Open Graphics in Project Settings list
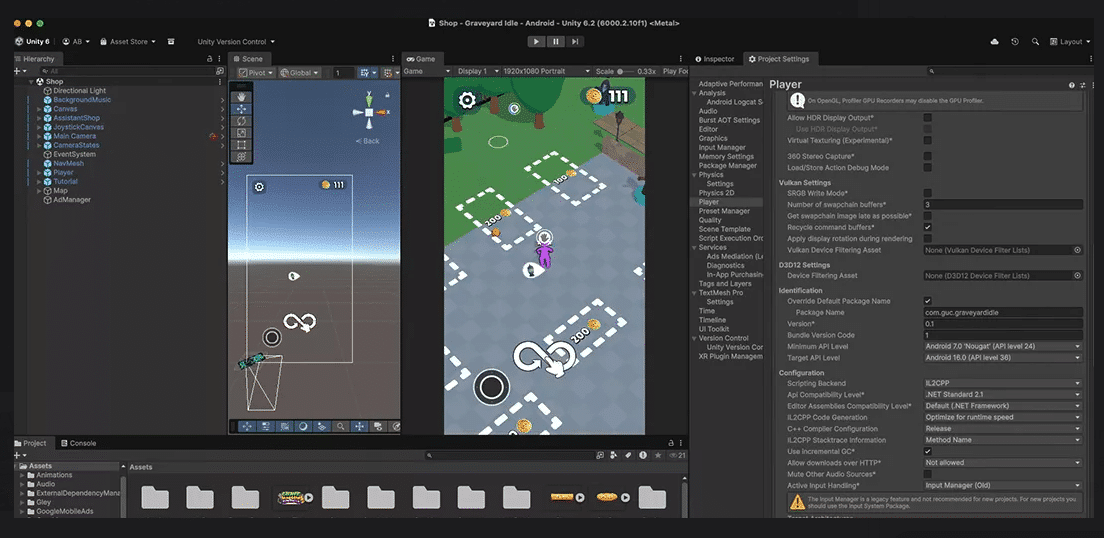 coord(713,138)
